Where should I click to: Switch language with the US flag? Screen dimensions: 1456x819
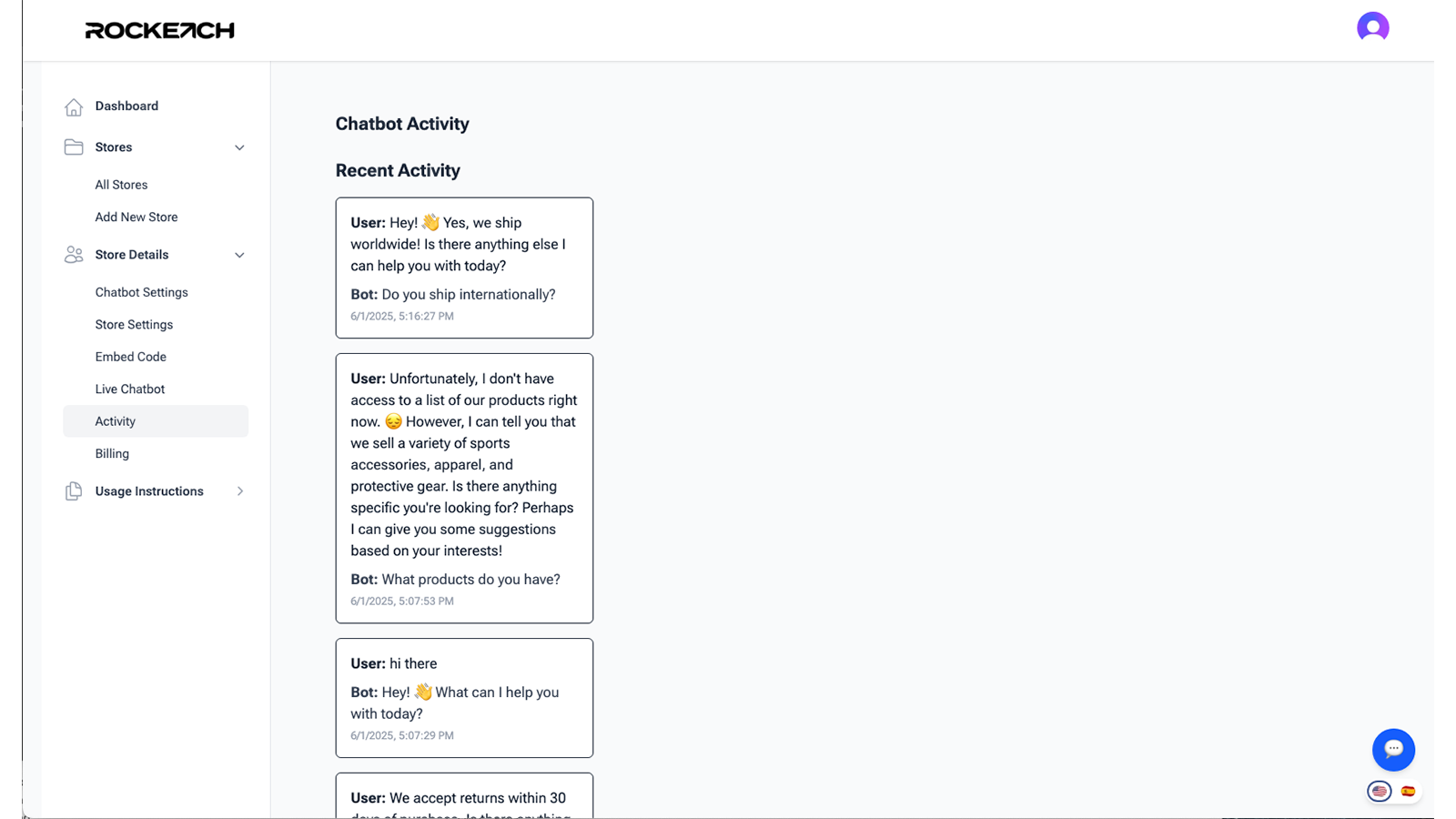1380,792
